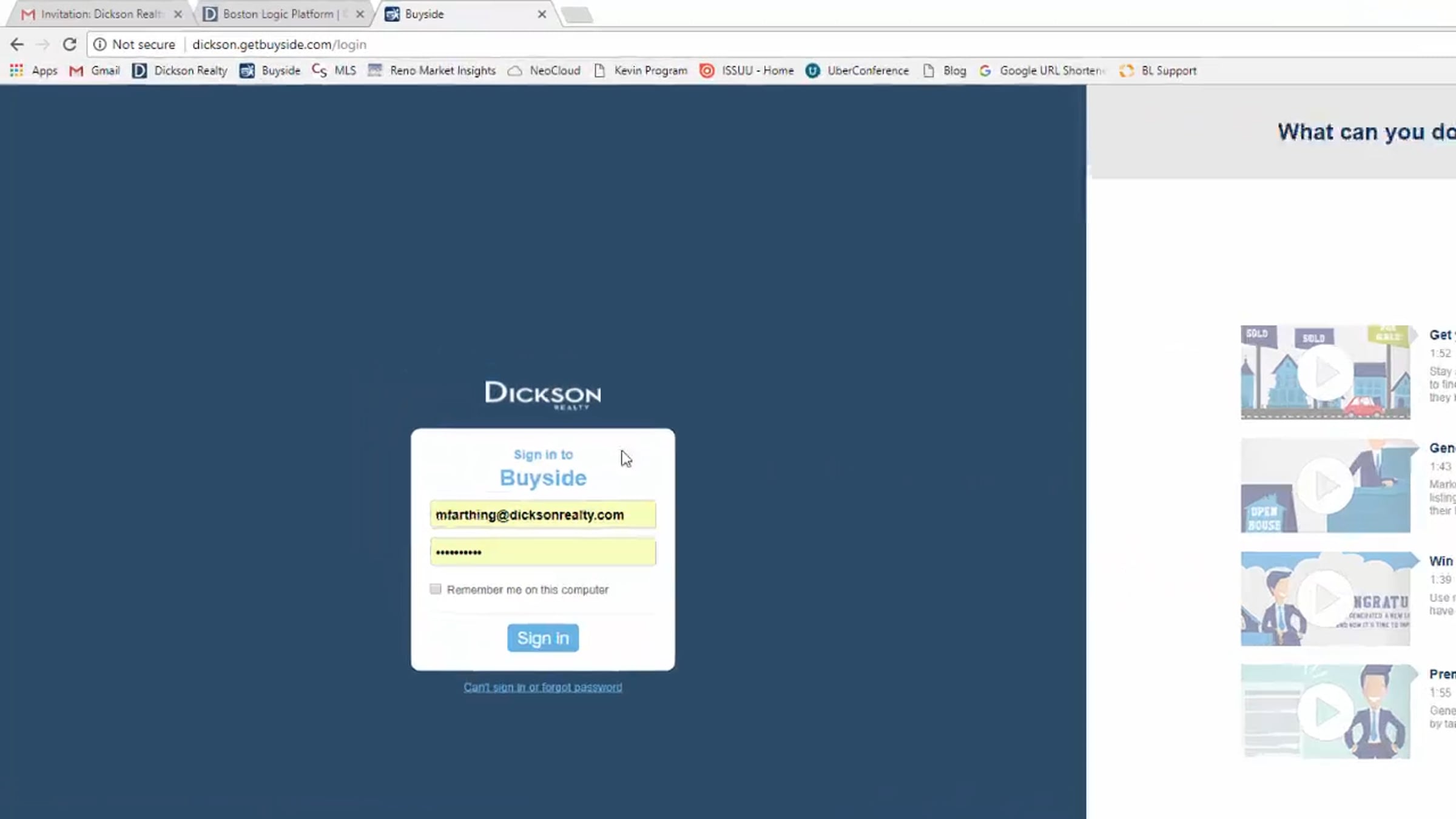Viewport: 1456px width, 819px height.
Task: Open the Reno Market Insights bookmark
Action: (x=432, y=70)
